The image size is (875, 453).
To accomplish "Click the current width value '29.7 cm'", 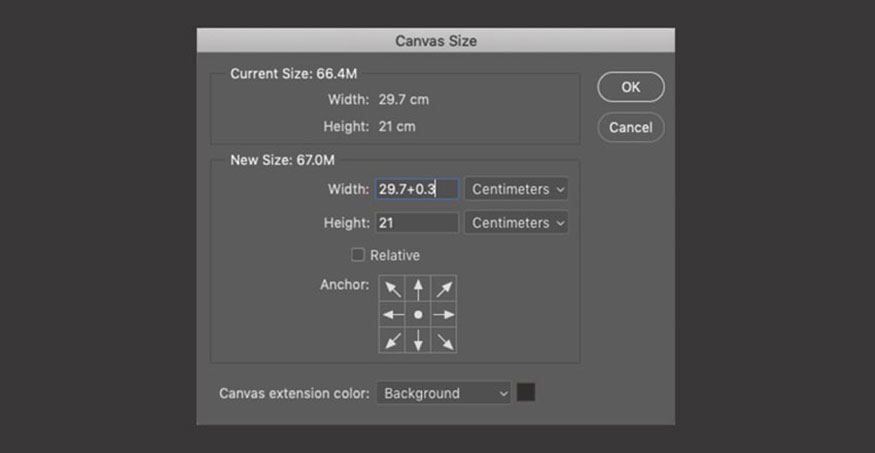I will pos(403,100).
